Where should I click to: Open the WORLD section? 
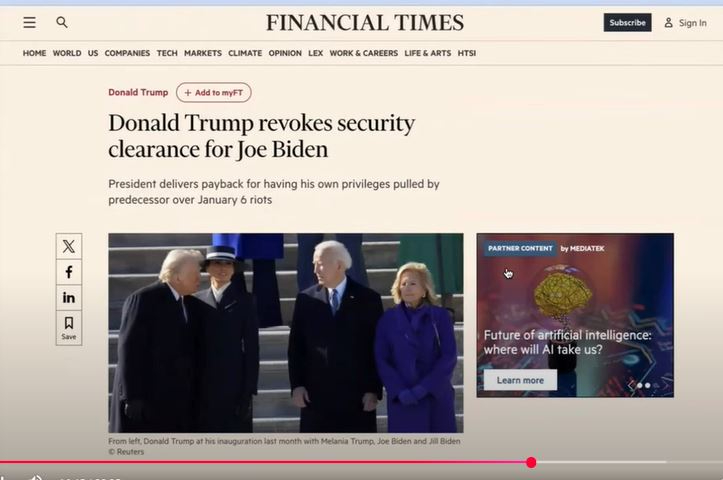coord(67,53)
